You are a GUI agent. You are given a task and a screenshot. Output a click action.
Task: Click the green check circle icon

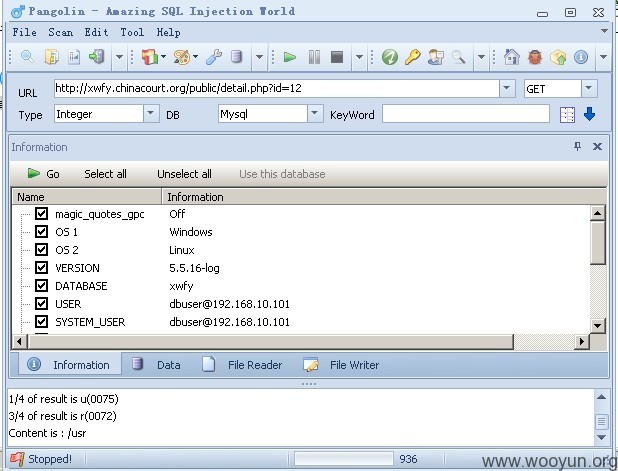pos(389,57)
